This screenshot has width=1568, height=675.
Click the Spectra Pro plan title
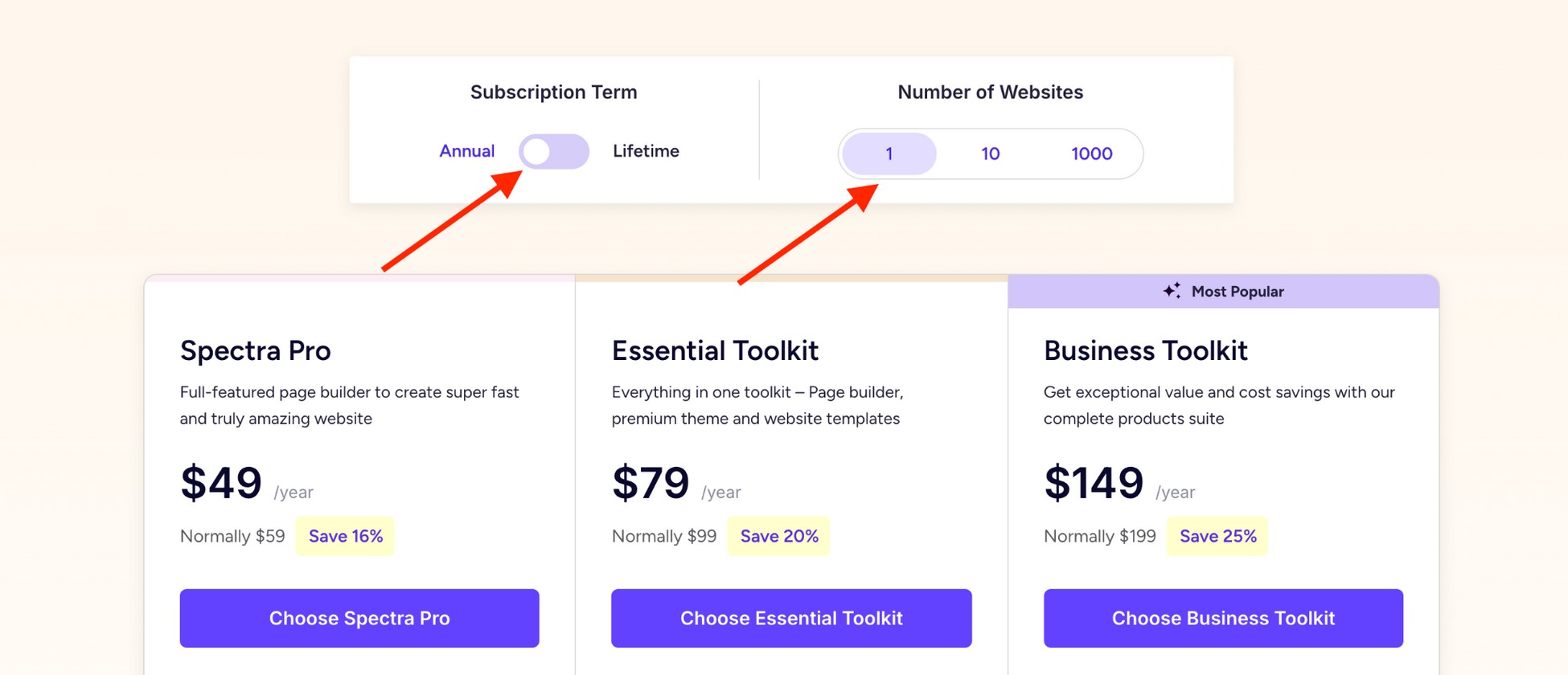click(x=255, y=350)
